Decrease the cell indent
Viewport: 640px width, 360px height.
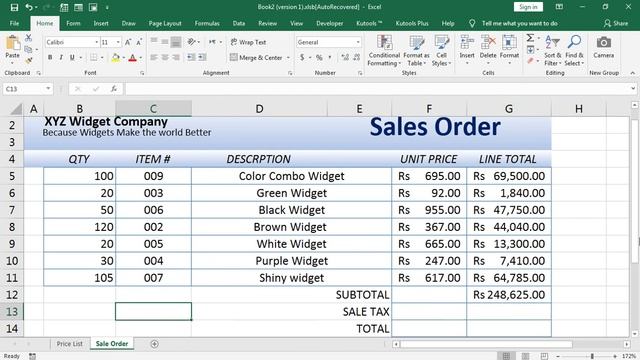[191, 58]
